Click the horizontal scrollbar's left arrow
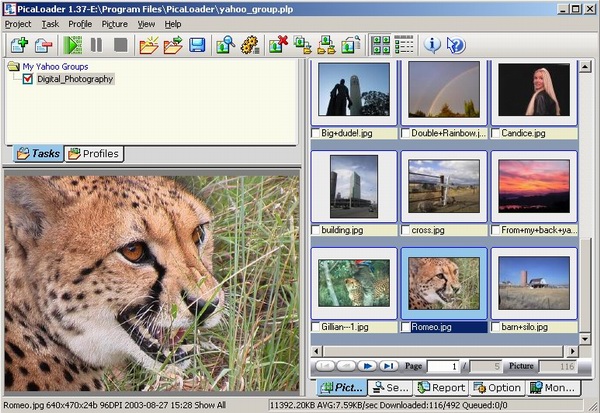This screenshot has height=413, width=600. tap(316, 351)
